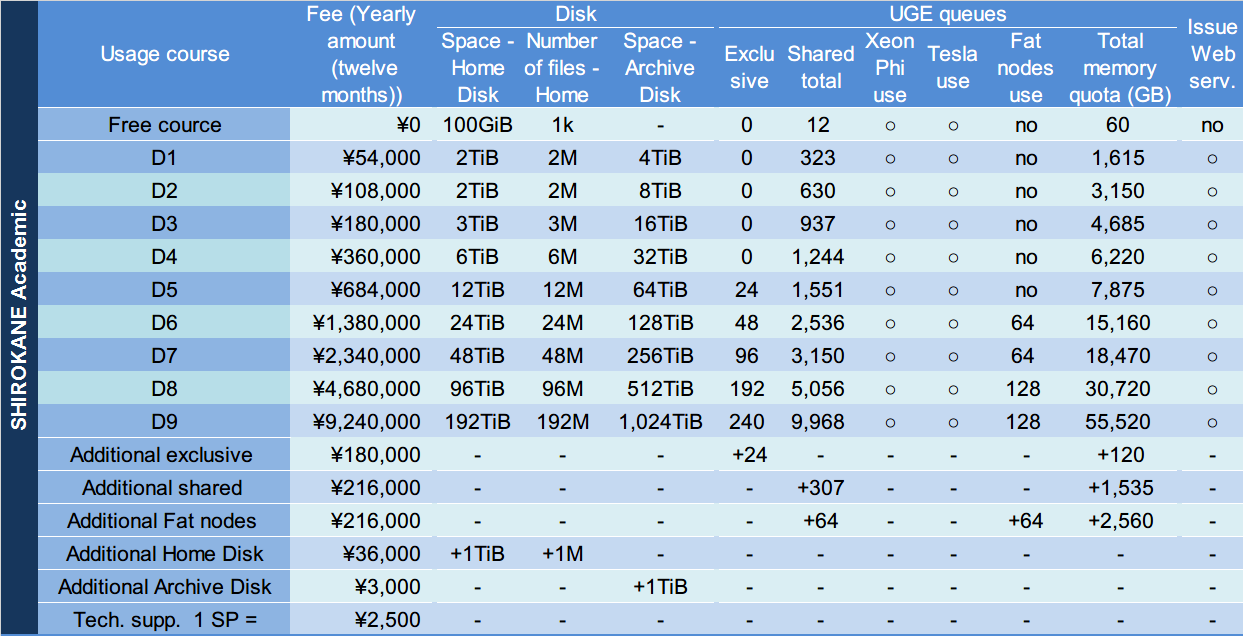Click the 'Issue Web serv.' column header
Screen dimensions: 1243x636
1212,55
